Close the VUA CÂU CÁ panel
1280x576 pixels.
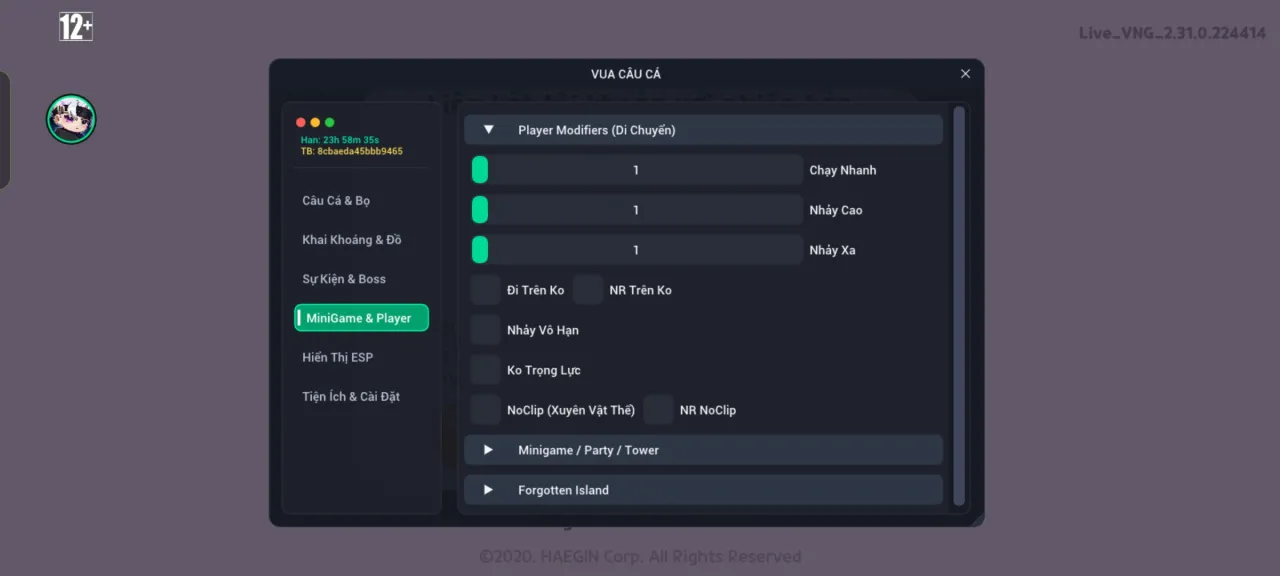pos(965,74)
